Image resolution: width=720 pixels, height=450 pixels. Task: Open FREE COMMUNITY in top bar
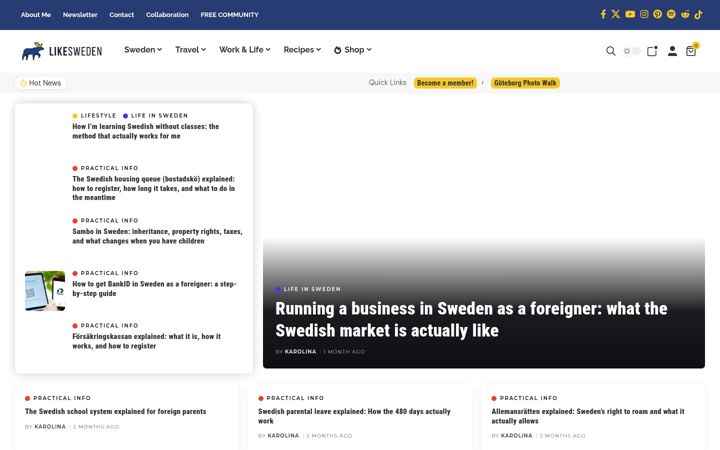pos(229,15)
